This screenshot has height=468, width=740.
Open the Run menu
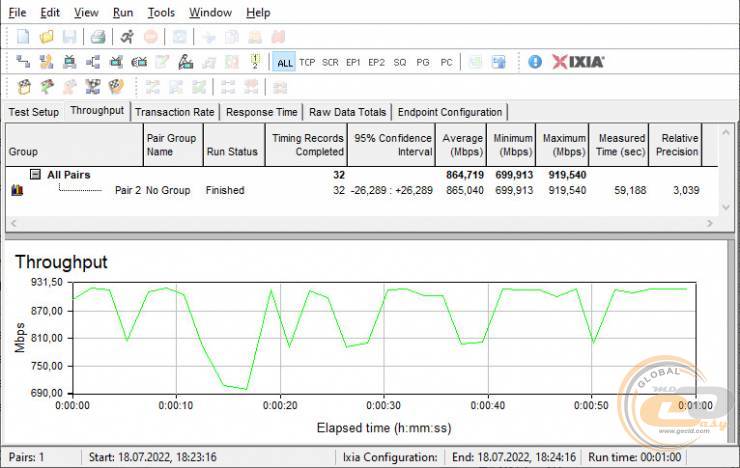[x=123, y=13]
